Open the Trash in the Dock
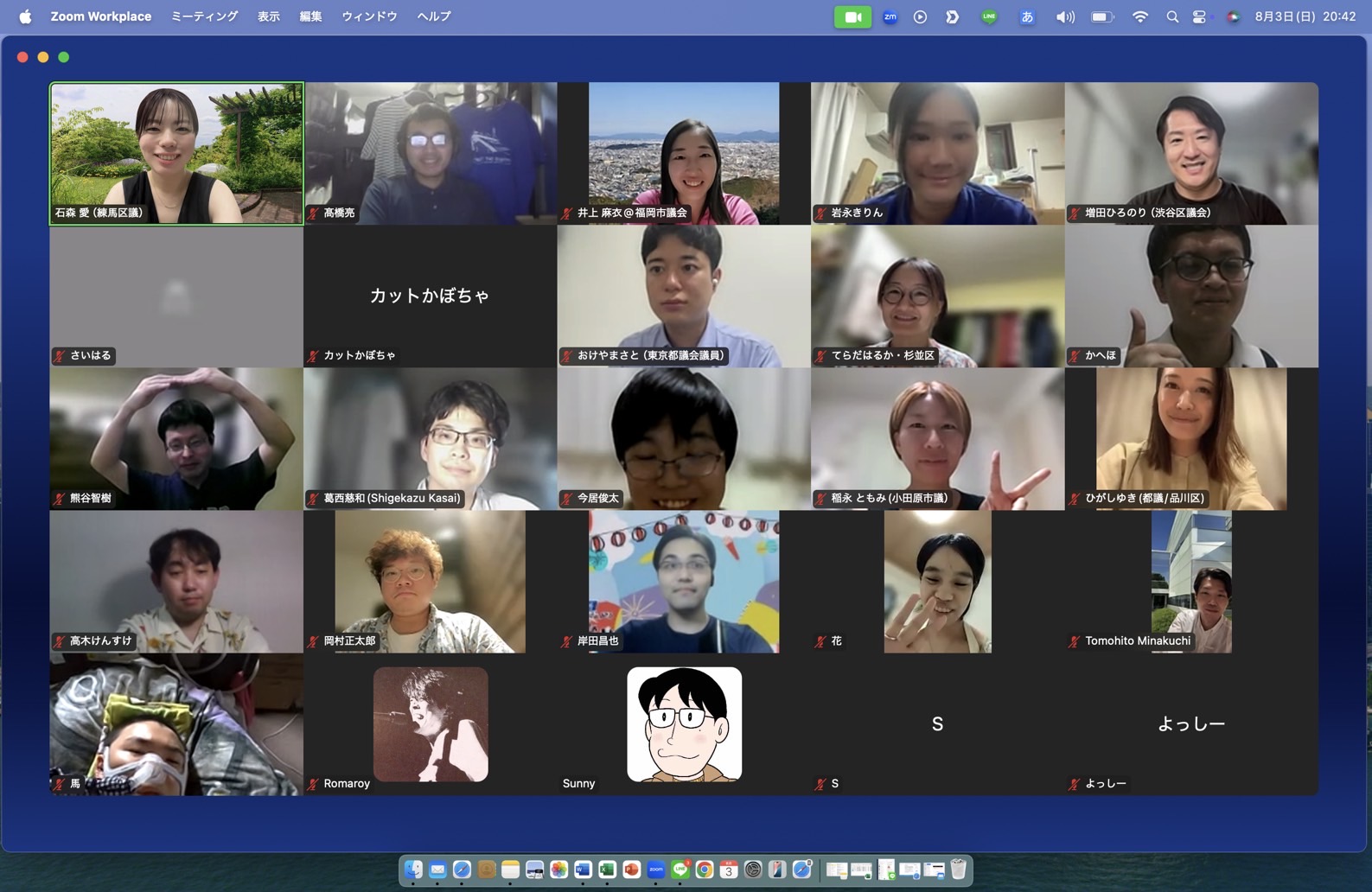1372x892 pixels. point(958,870)
